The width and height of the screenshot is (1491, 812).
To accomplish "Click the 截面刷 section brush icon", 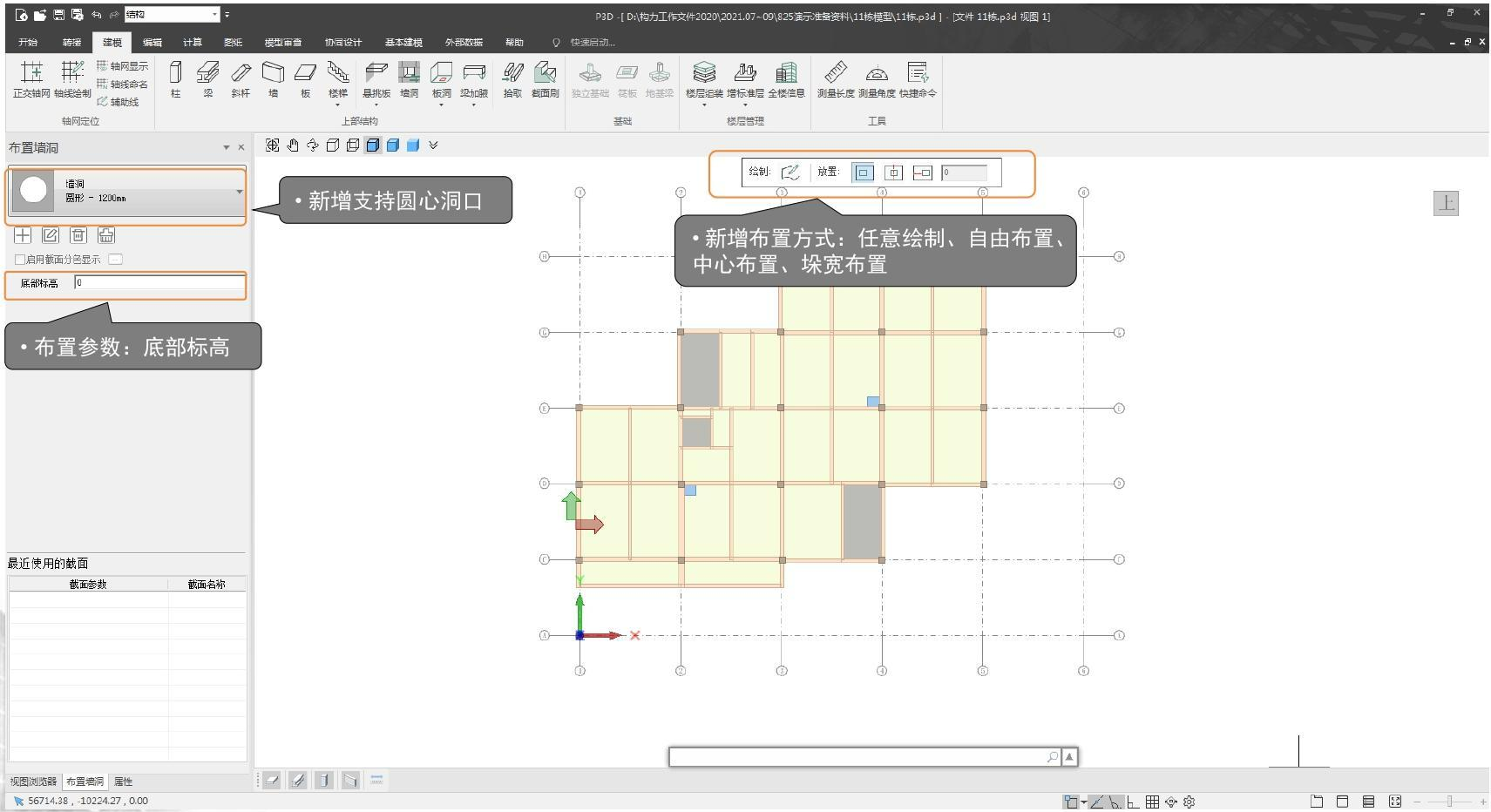I will click(545, 78).
